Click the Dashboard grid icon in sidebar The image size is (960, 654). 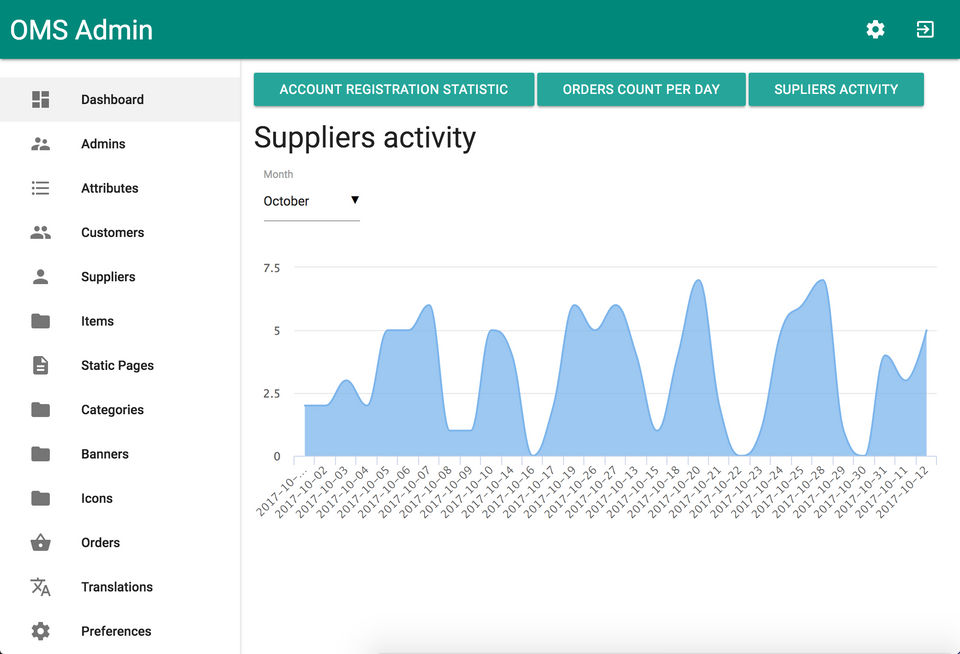(40, 99)
